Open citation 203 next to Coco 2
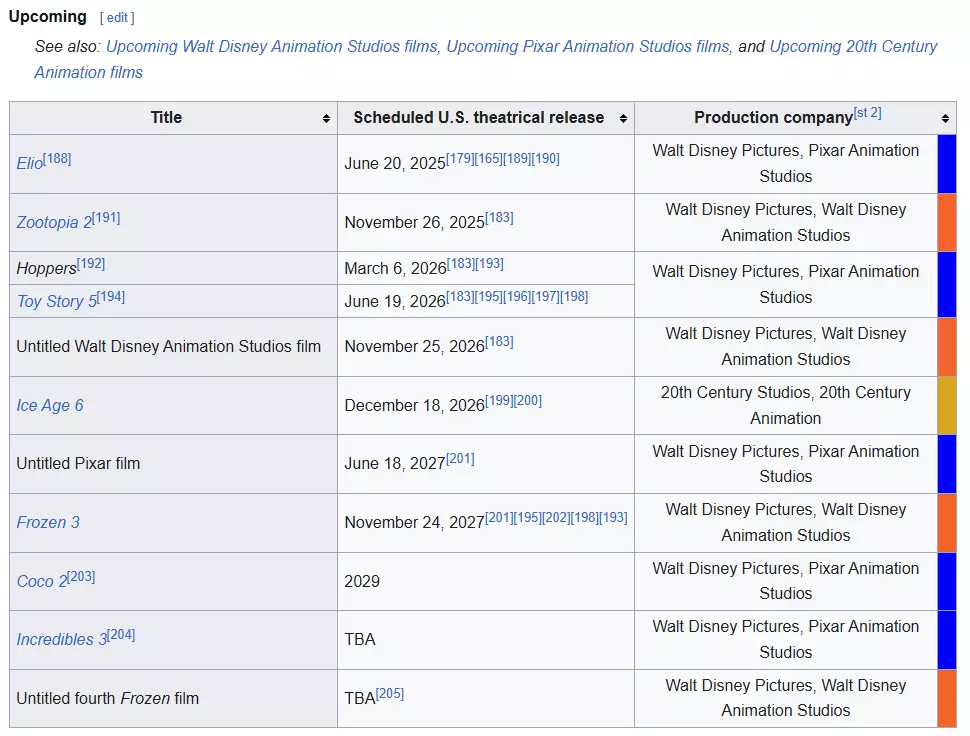The image size is (970, 736). coord(81,576)
